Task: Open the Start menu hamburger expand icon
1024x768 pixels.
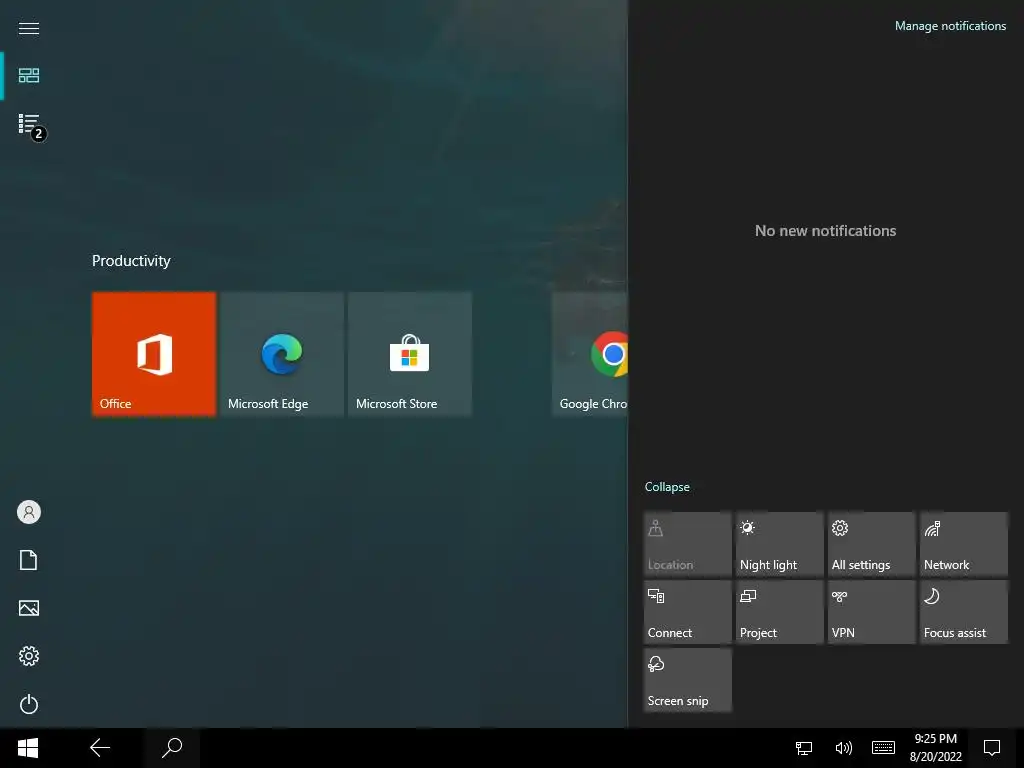Action: 29,28
